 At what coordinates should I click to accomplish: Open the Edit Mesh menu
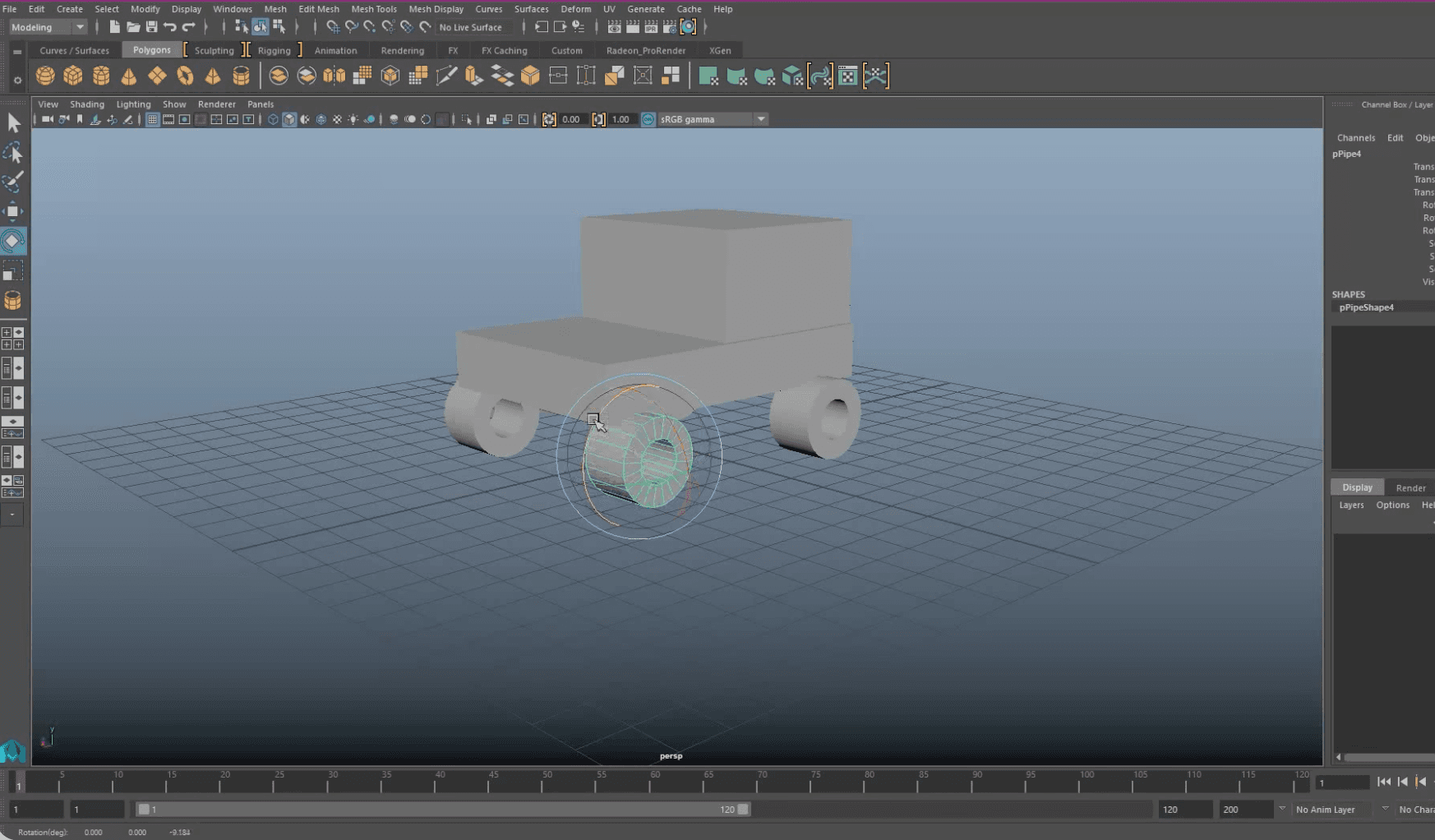[319, 9]
